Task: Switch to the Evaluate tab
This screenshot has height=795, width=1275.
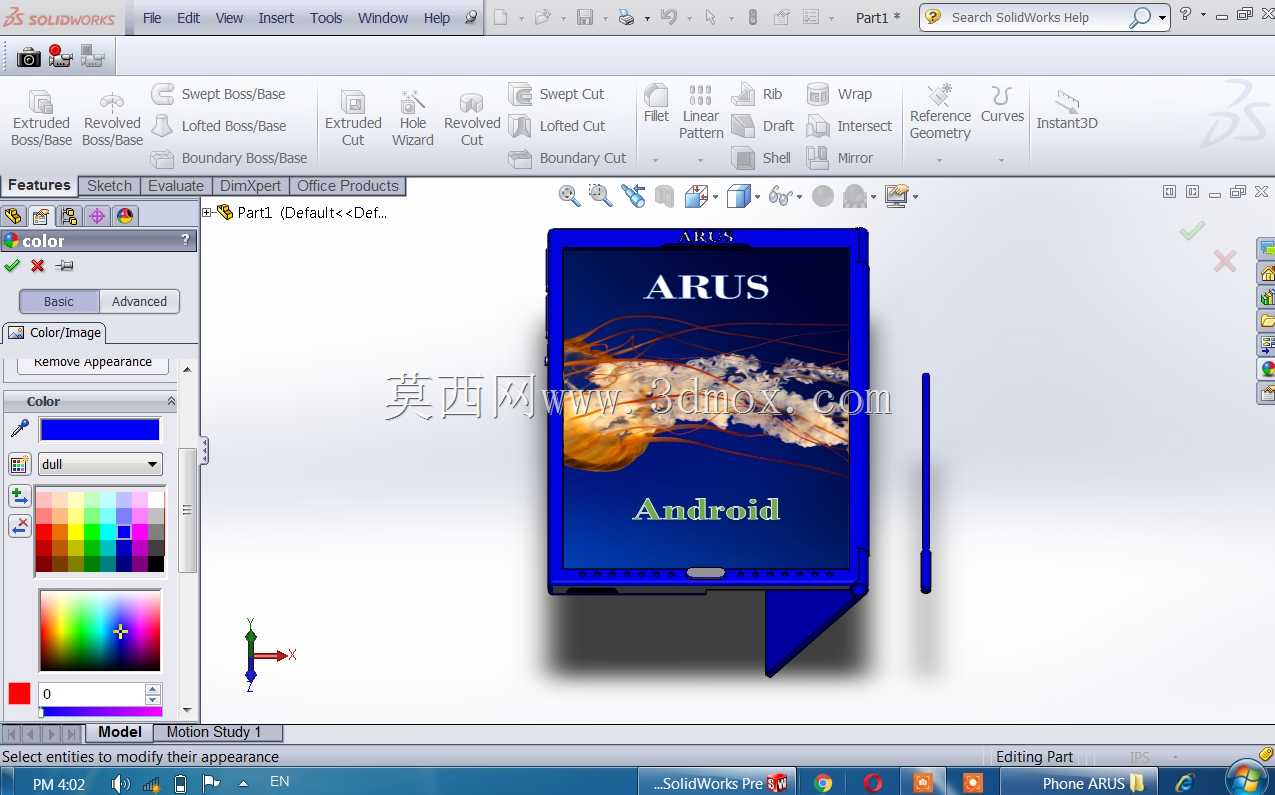Action: pos(176,186)
